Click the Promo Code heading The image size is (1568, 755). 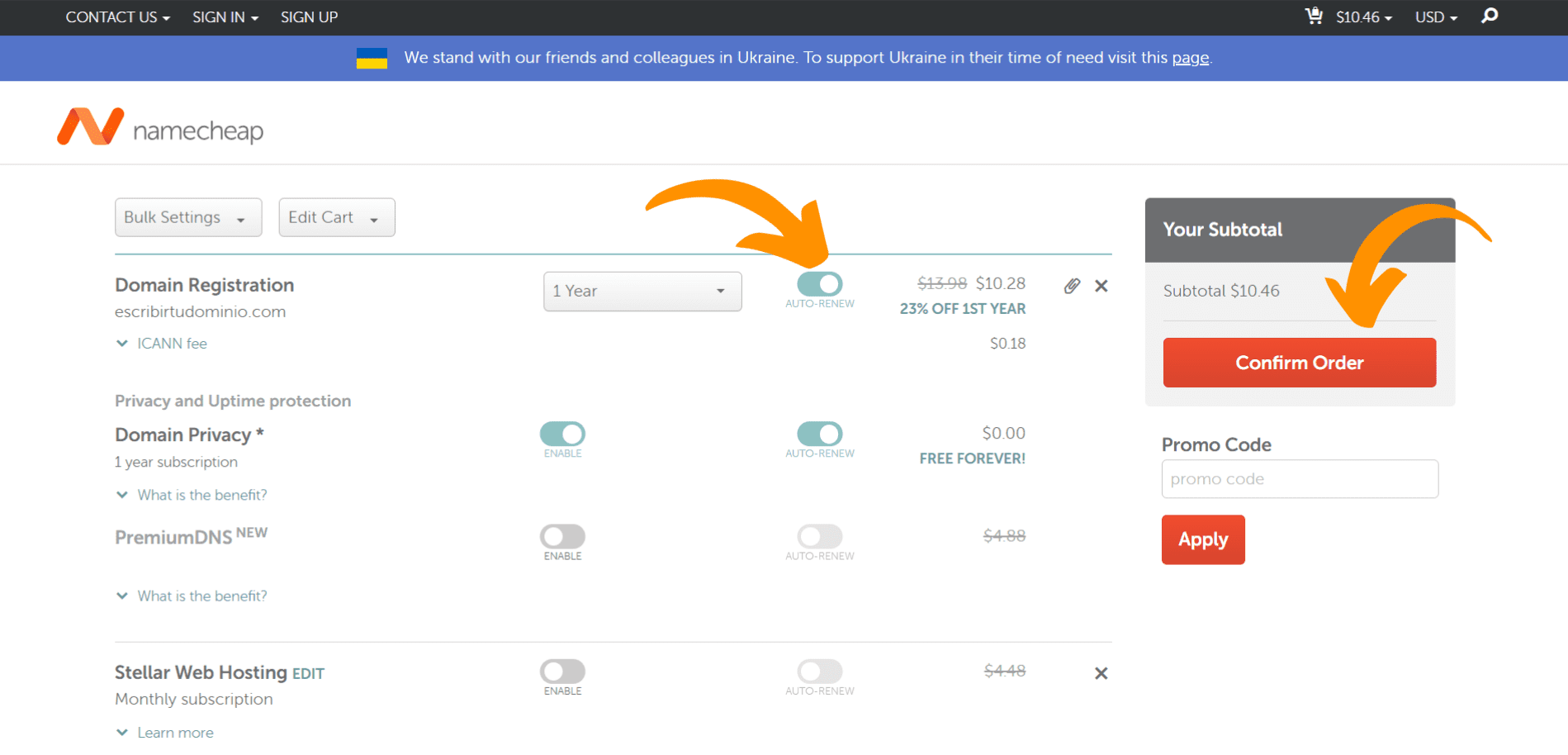click(x=1216, y=445)
